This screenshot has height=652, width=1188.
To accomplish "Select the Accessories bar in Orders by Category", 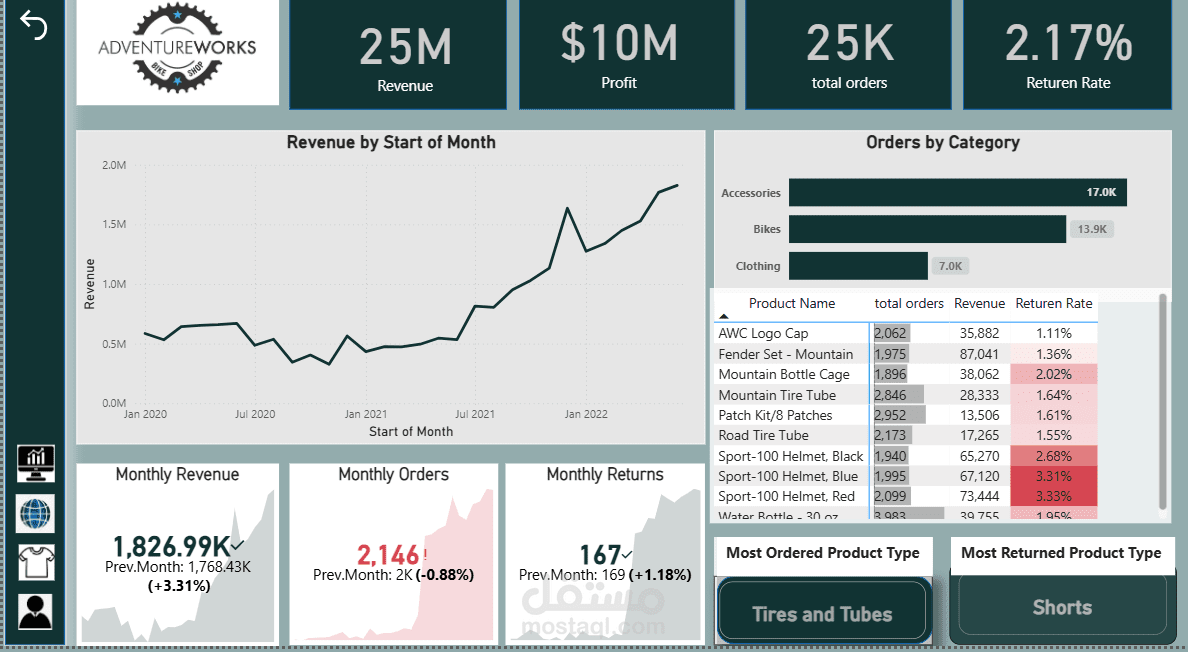I will tap(958, 192).
